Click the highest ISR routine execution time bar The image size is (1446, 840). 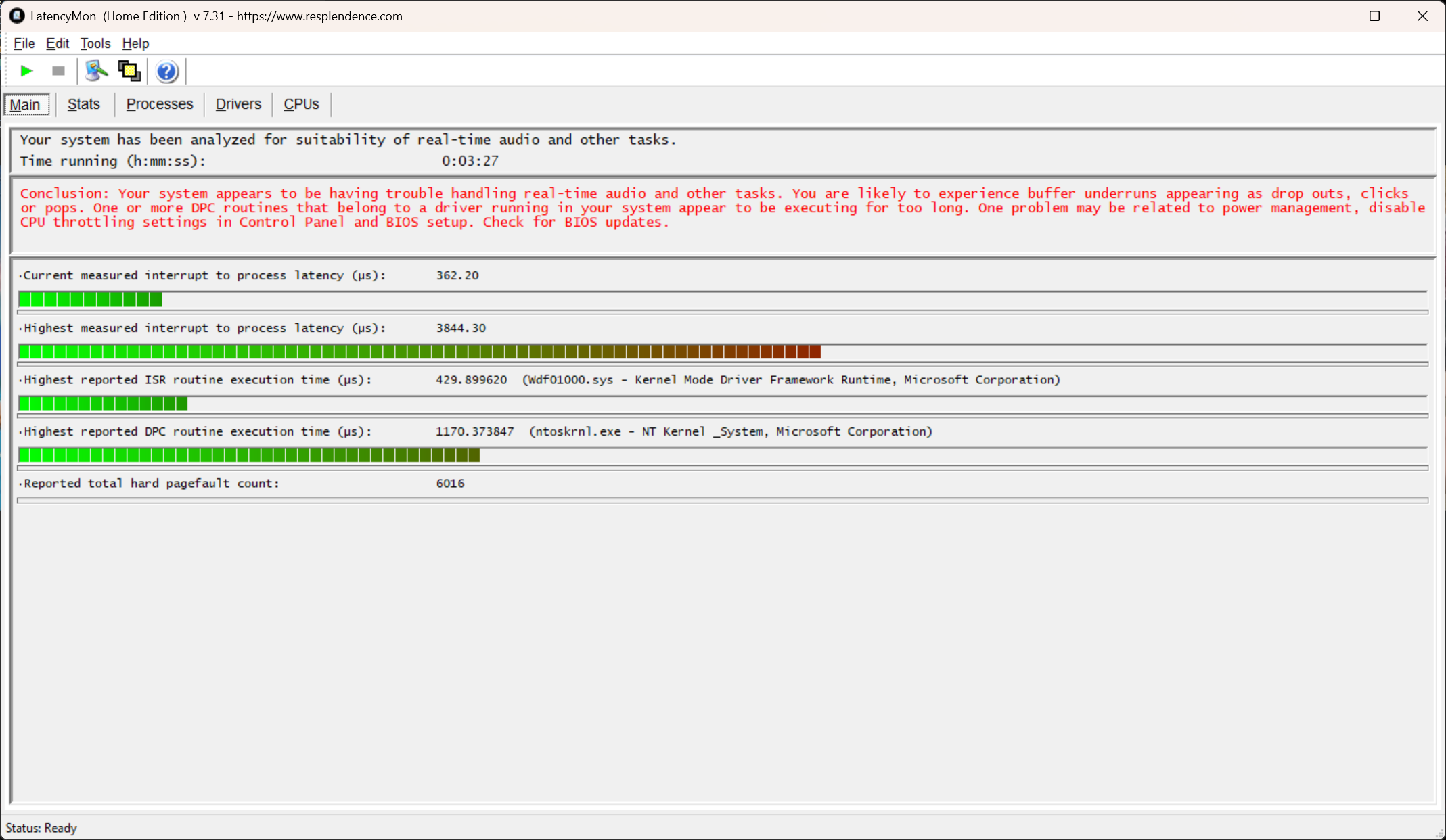(723, 404)
